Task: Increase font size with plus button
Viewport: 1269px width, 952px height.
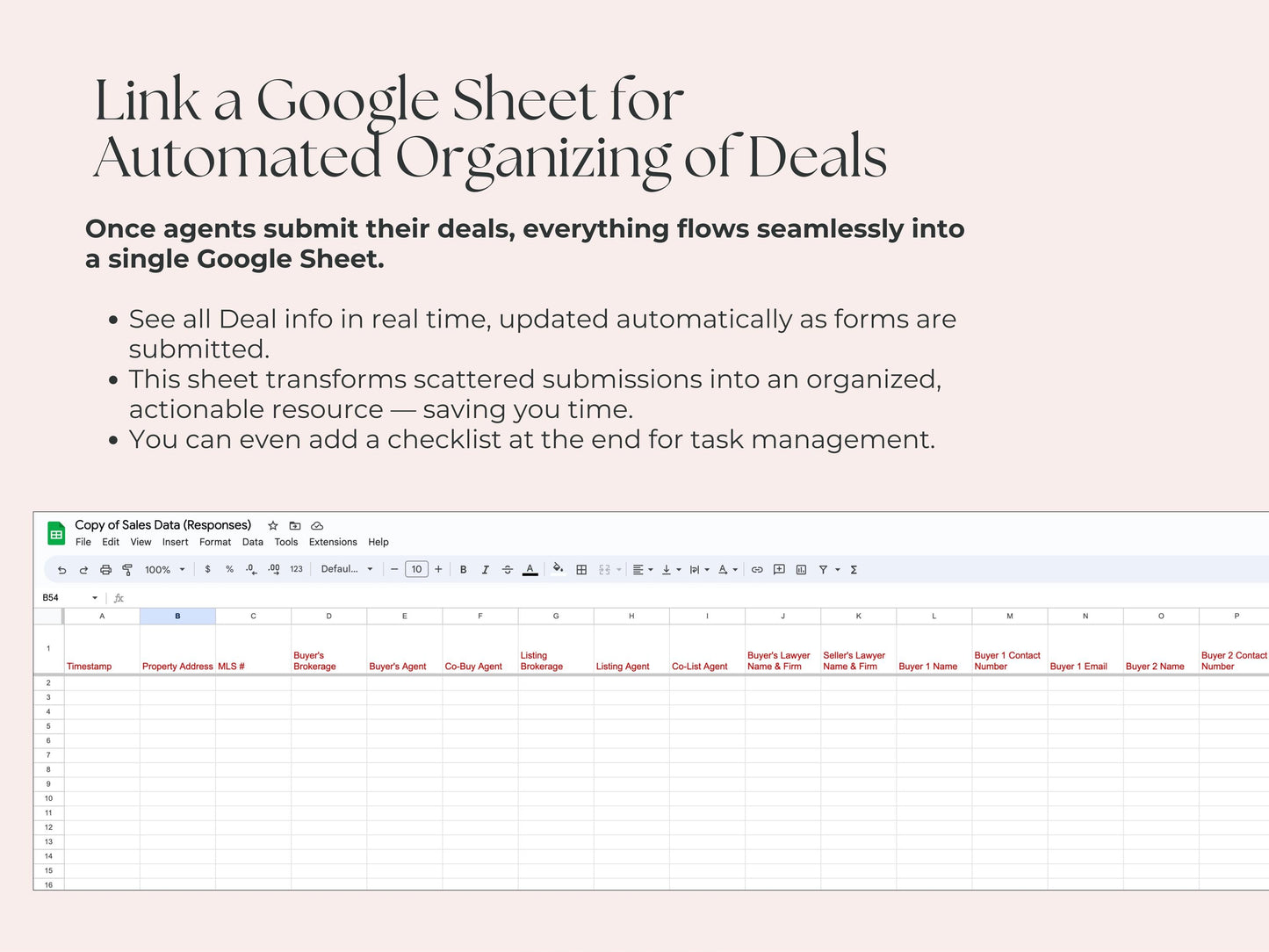Action: click(438, 569)
